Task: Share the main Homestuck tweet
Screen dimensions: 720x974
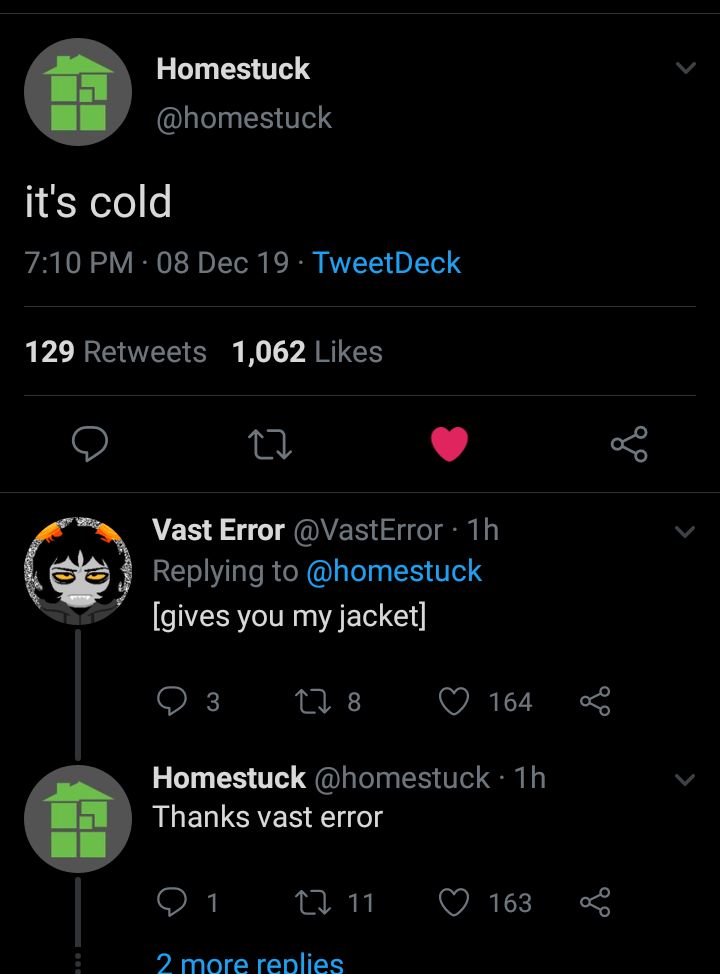Action: click(629, 444)
